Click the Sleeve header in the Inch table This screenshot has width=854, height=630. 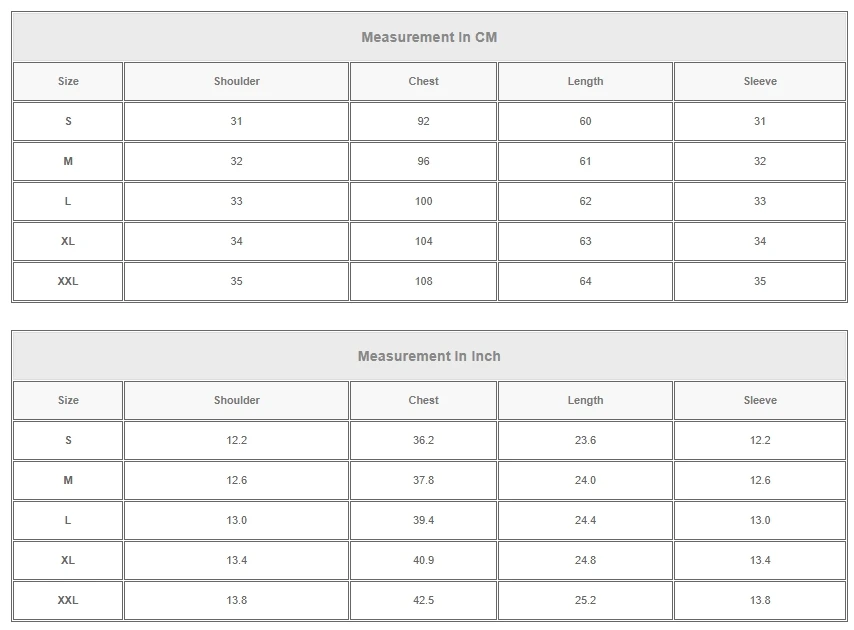(x=760, y=400)
